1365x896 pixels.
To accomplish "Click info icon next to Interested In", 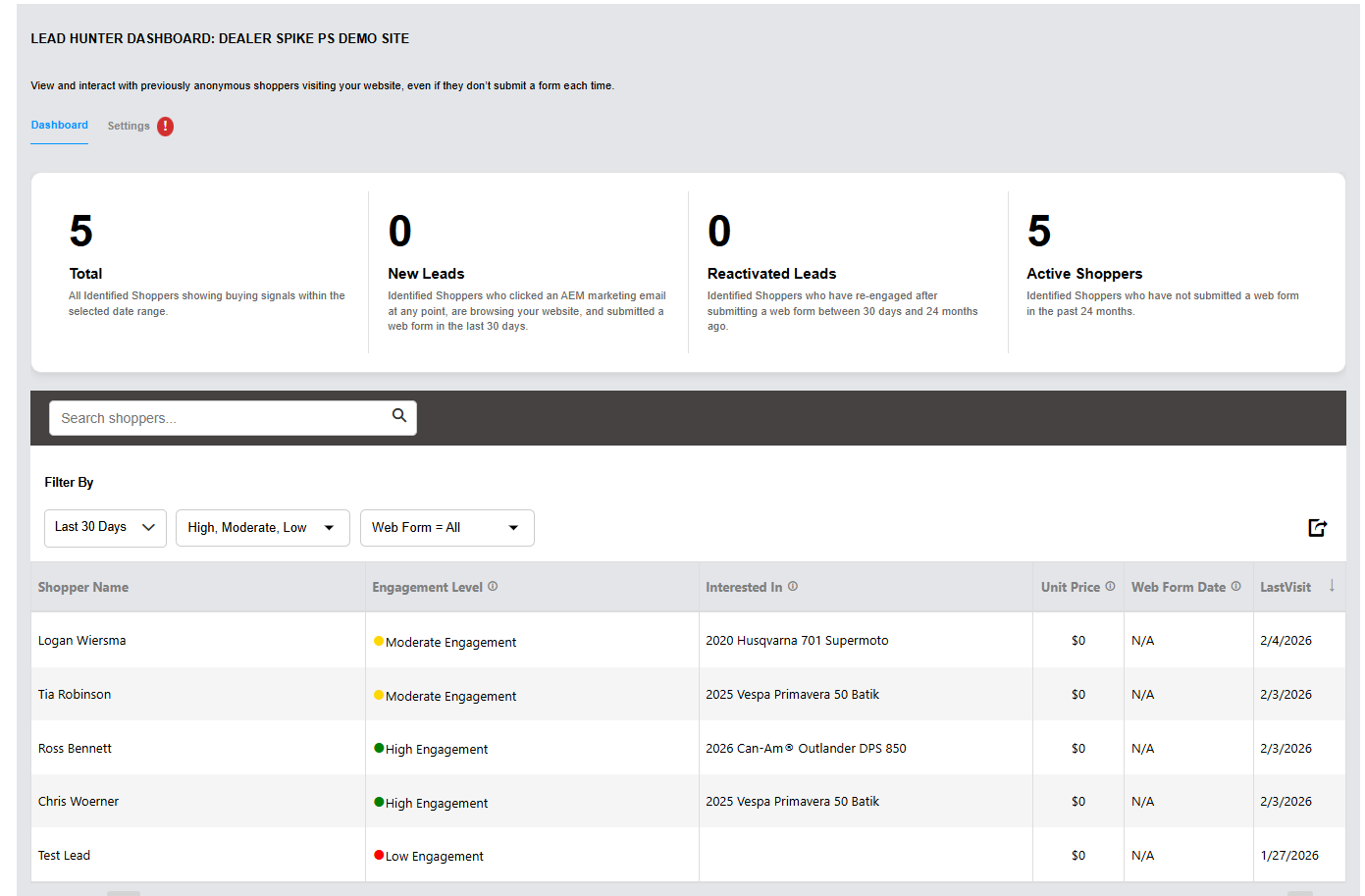I will click(793, 587).
